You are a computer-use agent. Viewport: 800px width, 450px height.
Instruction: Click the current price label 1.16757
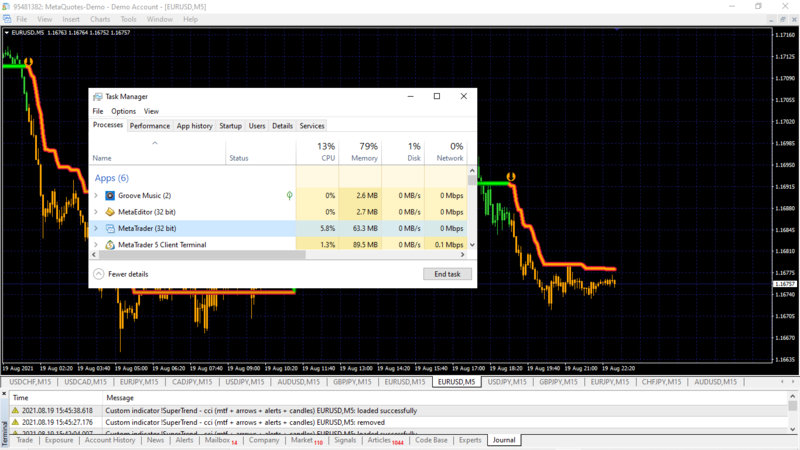pyautogui.click(x=785, y=284)
